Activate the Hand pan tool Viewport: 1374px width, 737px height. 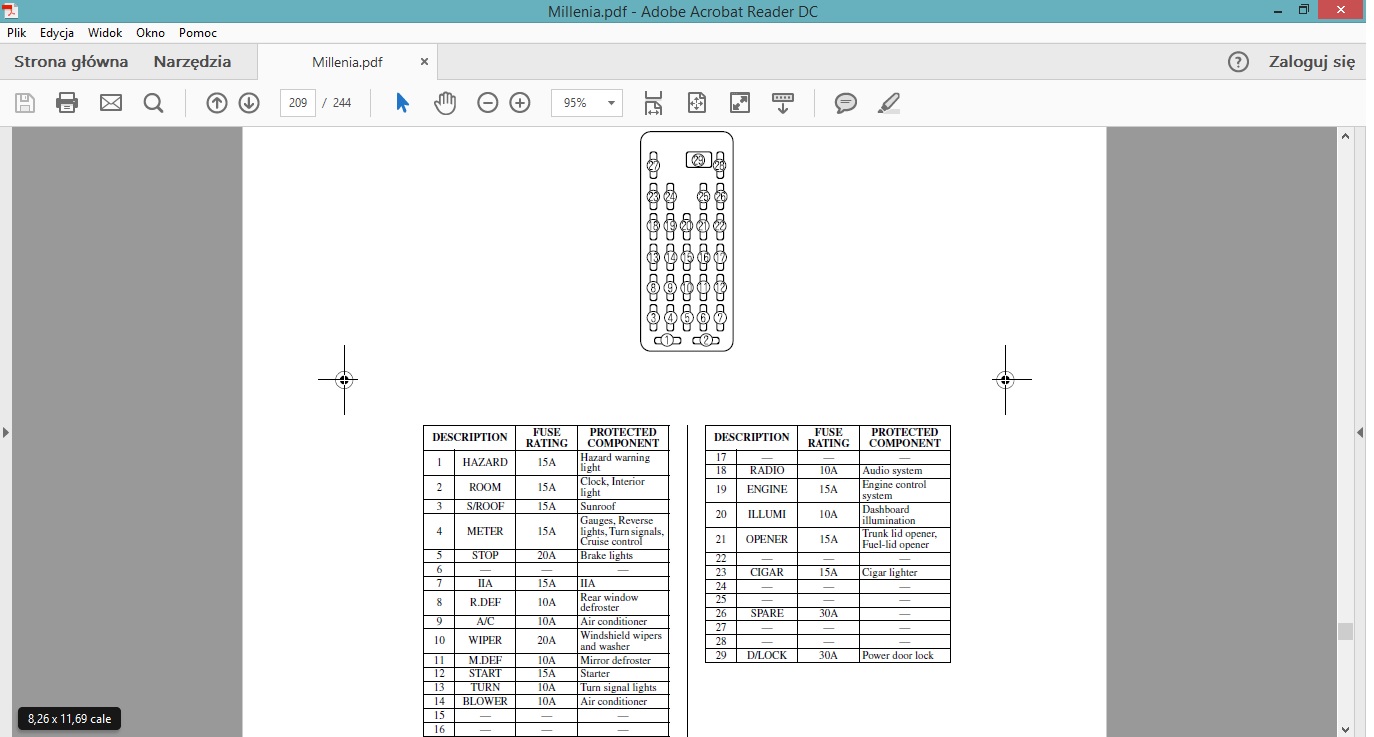coord(444,103)
